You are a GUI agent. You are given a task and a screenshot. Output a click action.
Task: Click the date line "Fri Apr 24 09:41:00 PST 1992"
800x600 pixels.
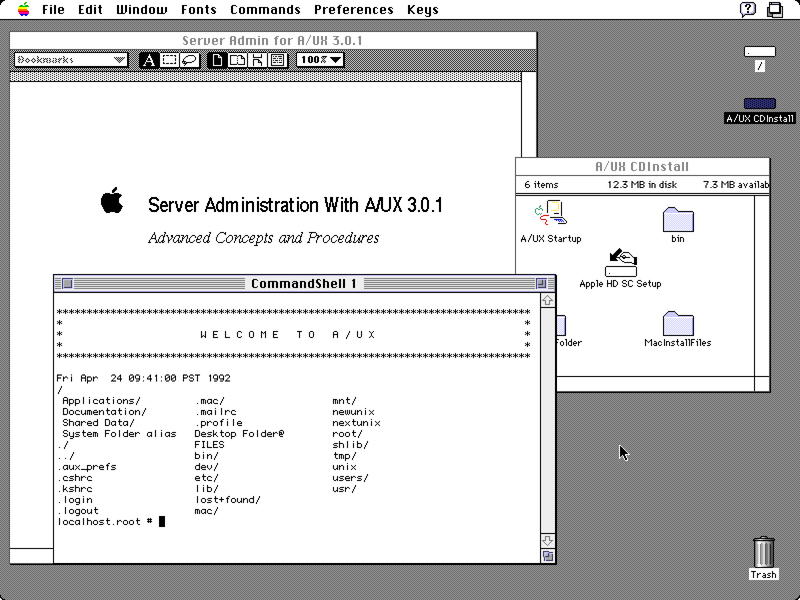[143, 378]
